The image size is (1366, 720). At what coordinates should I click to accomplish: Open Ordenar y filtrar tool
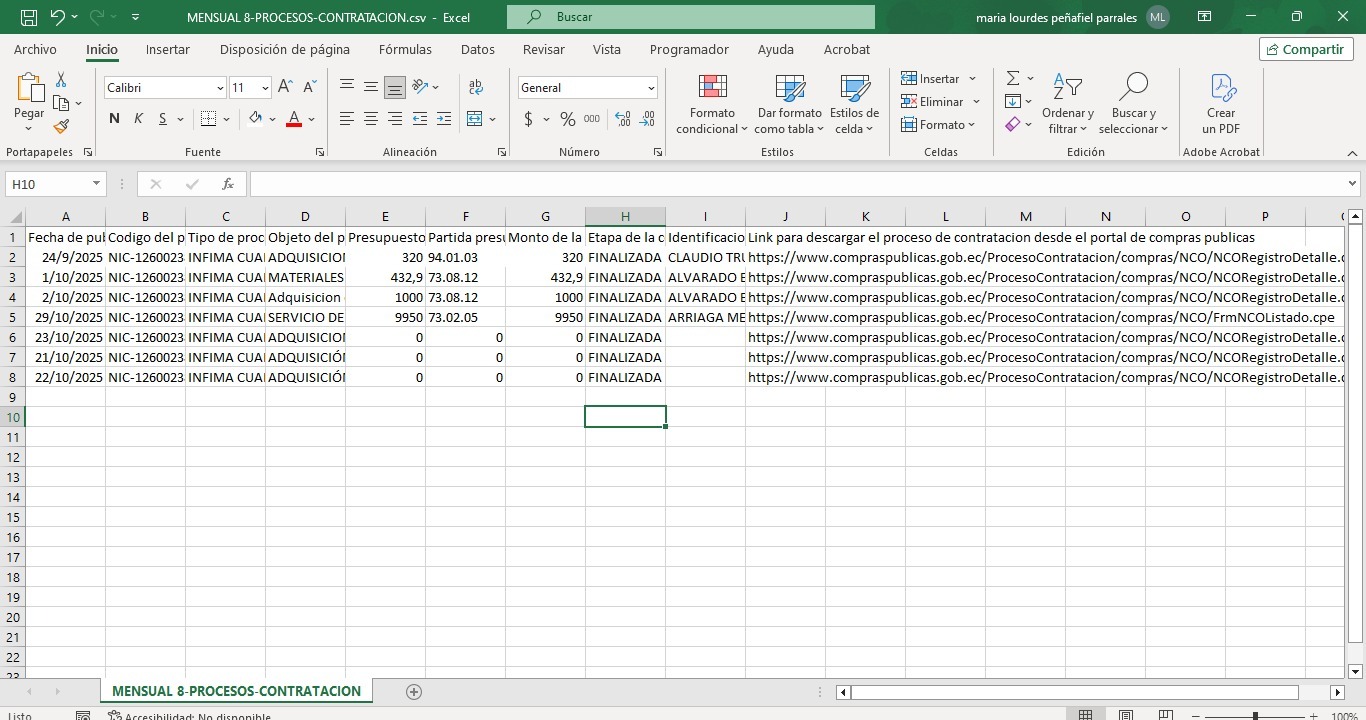click(1068, 105)
